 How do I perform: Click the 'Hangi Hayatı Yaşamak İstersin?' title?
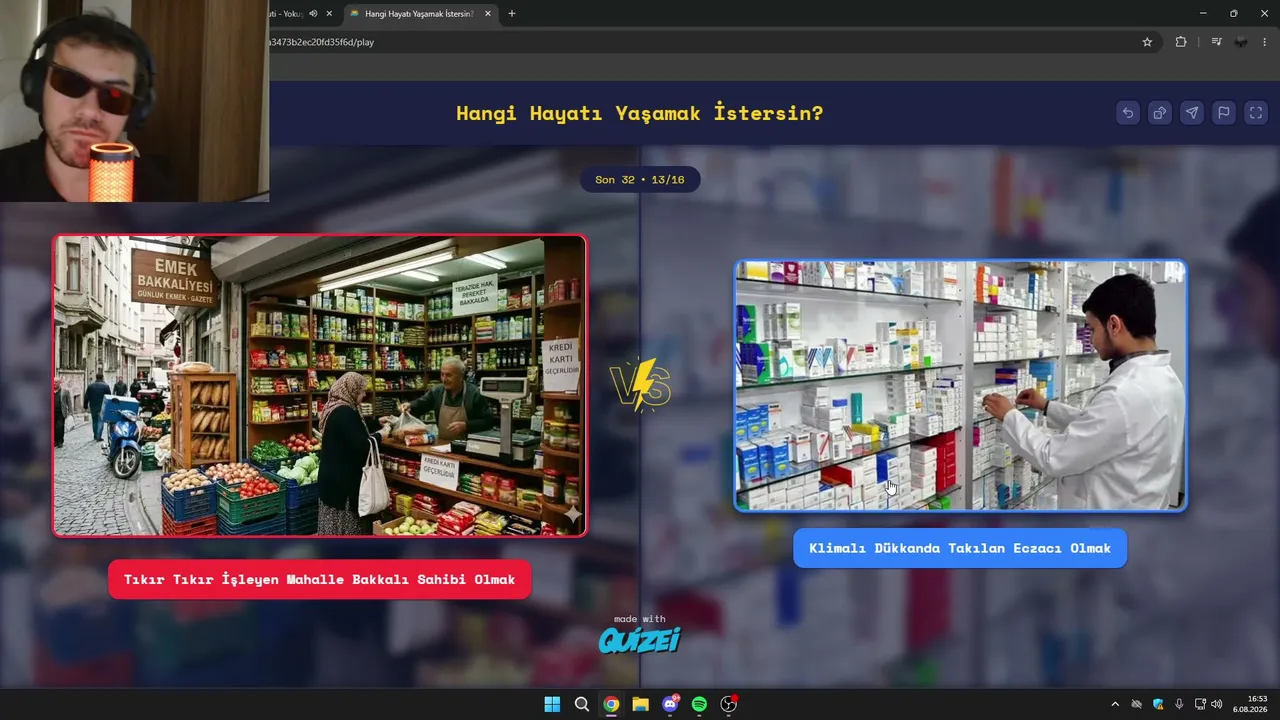tap(640, 113)
